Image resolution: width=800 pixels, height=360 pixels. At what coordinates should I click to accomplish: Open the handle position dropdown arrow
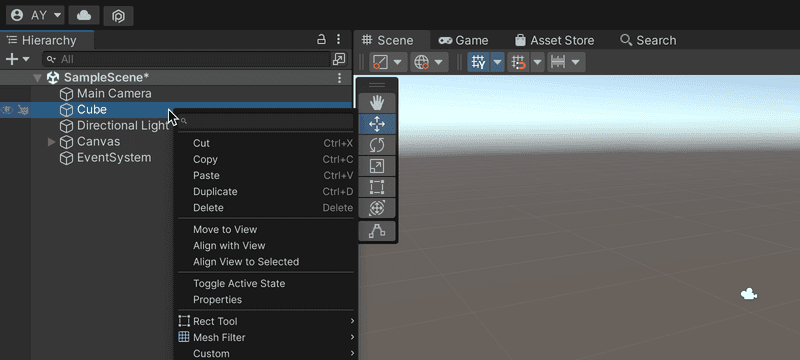point(398,62)
